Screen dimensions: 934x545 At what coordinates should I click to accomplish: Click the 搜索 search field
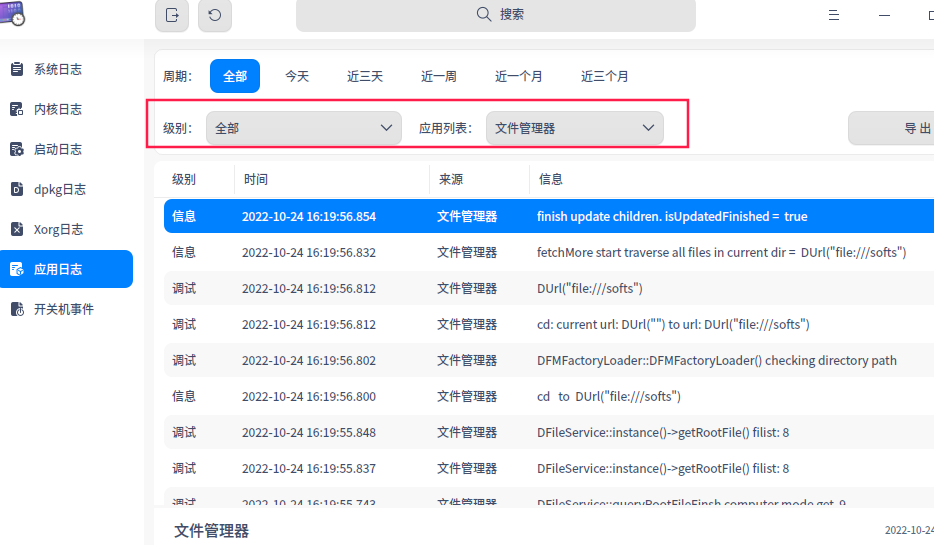coord(496,15)
